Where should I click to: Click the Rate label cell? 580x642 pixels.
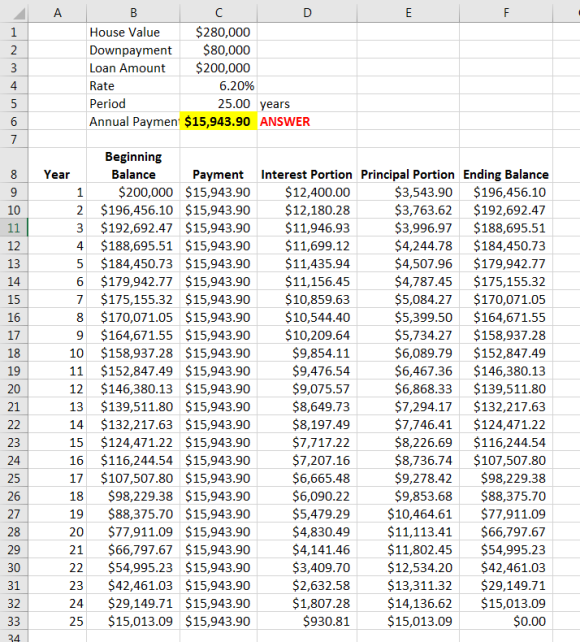[133, 86]
